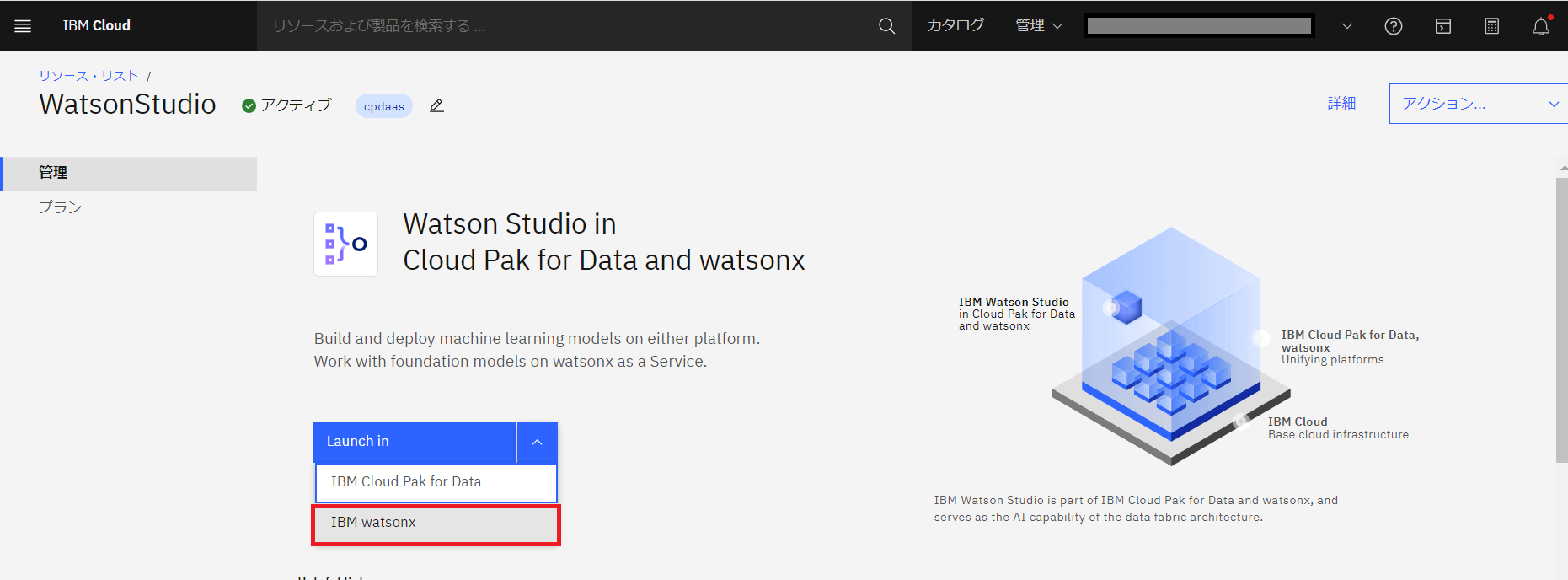Screen dimensions: 1568x580
Task: Collapse the Launch in chevron menu
Action: (538, 442)
